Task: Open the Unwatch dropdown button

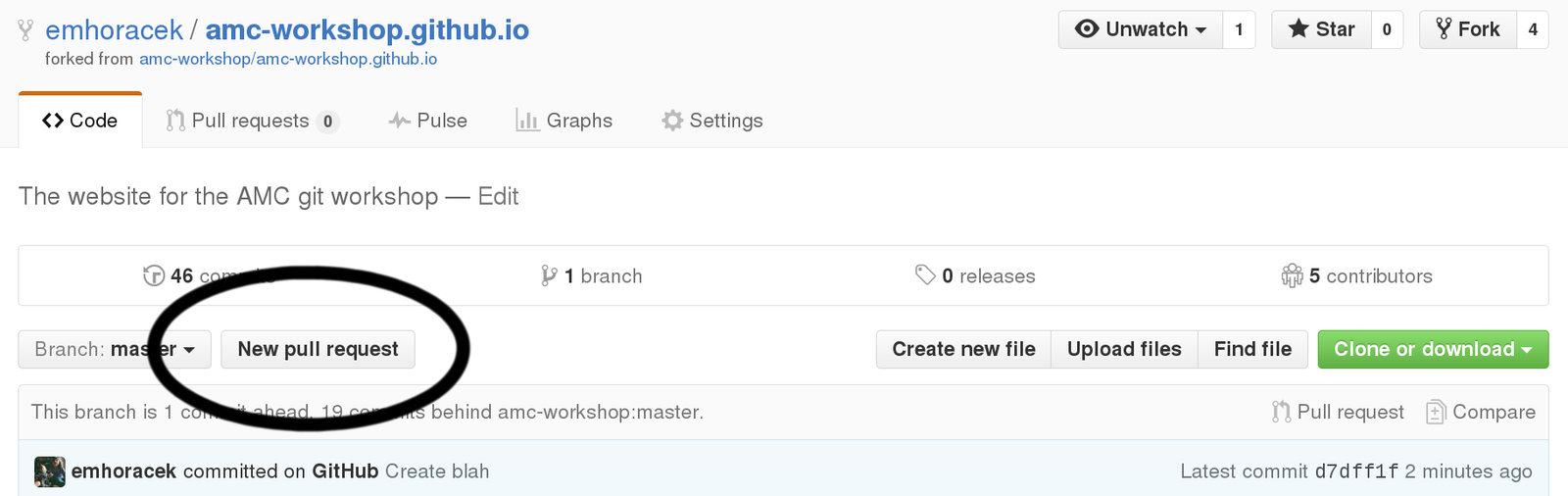Action: (x=1141, y=29)
